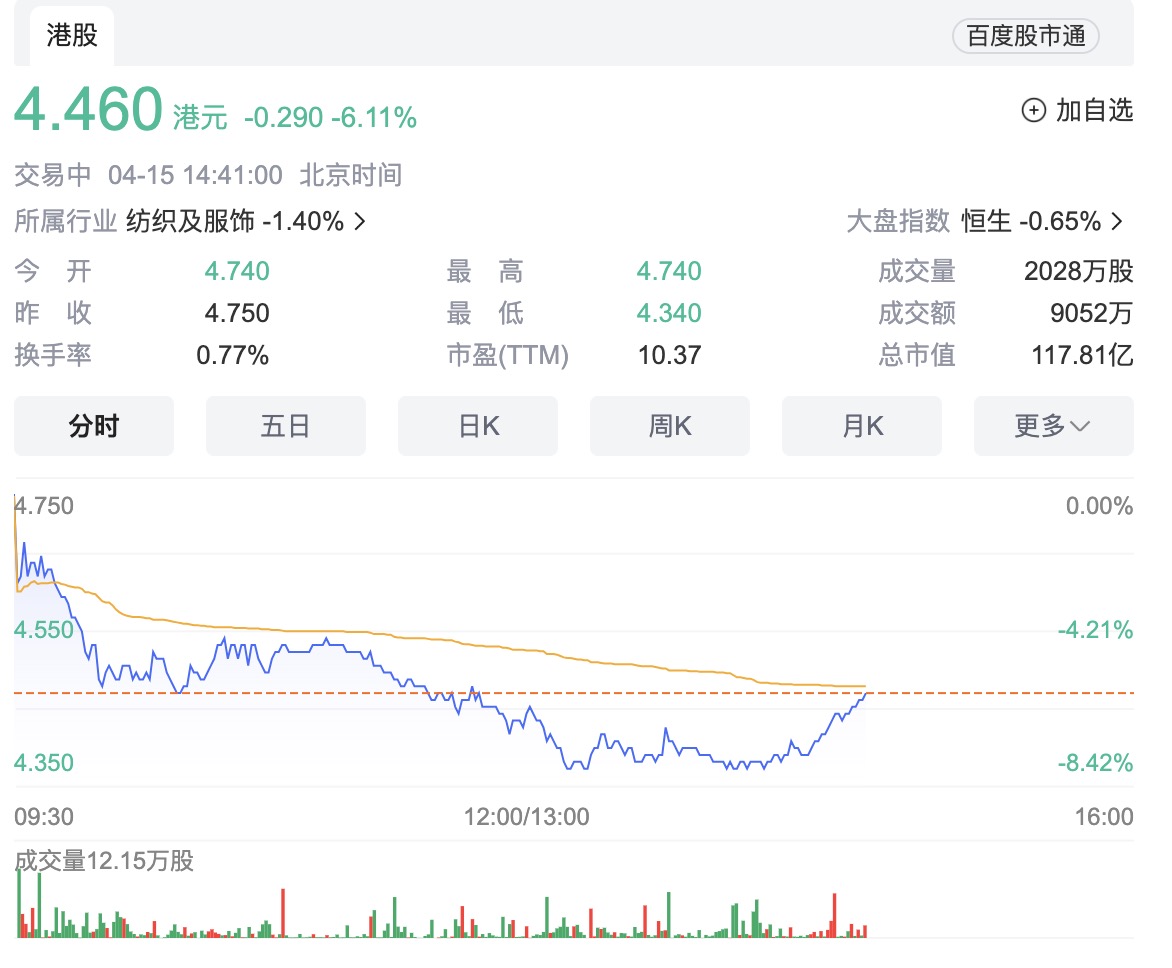The image size is (1172, 968).
Task: Click the 百度股市通 badge
Action: (1026, 37)
